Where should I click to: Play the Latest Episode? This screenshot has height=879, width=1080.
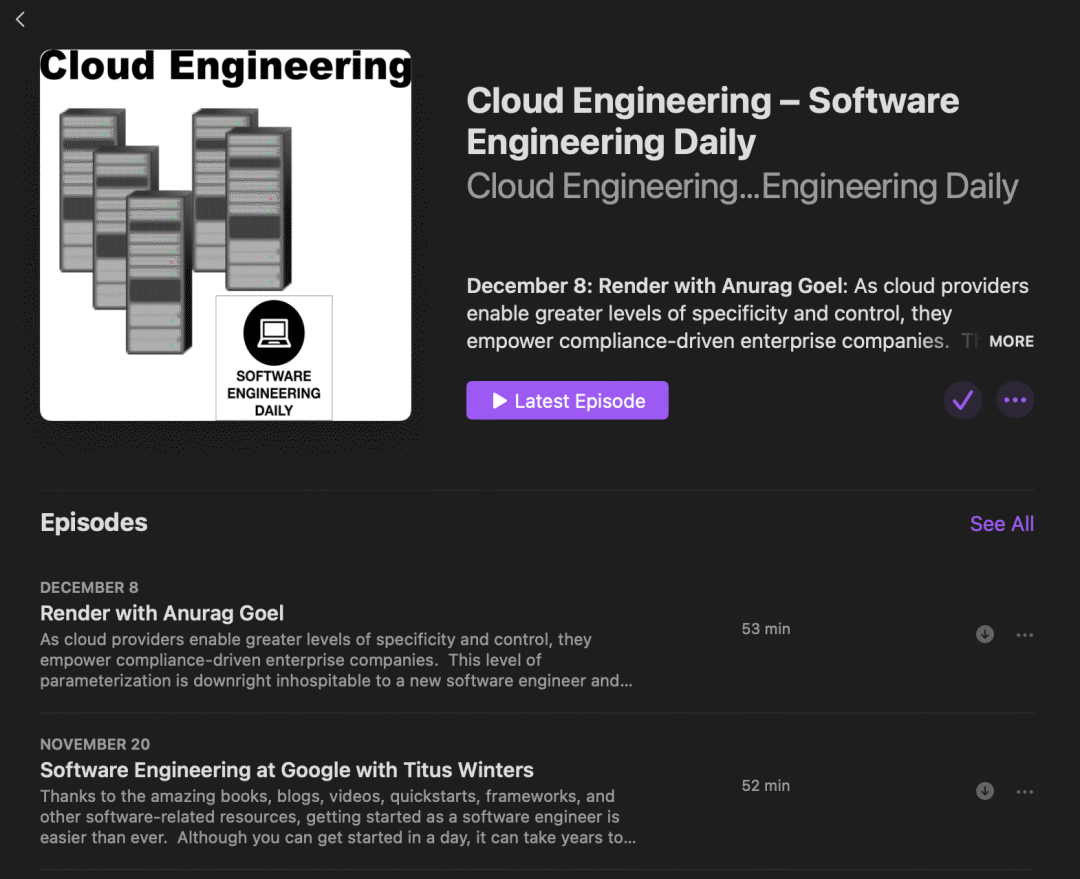pos(567,400)
